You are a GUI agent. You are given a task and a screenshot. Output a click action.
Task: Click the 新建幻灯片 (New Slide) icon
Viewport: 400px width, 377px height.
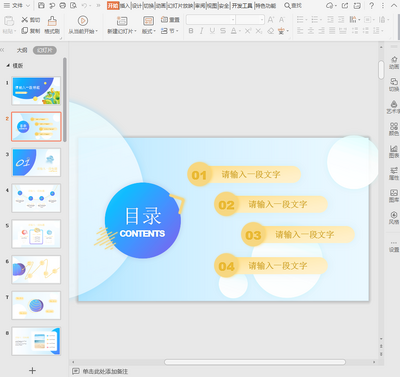122,21
